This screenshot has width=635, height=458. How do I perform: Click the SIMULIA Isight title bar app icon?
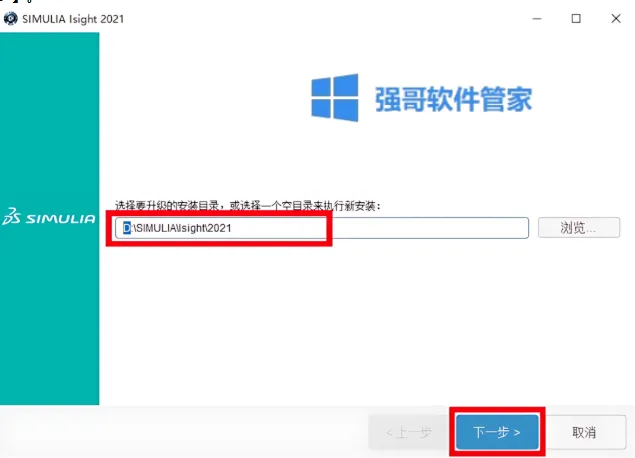pyautogui.click(x=10, y=19)
